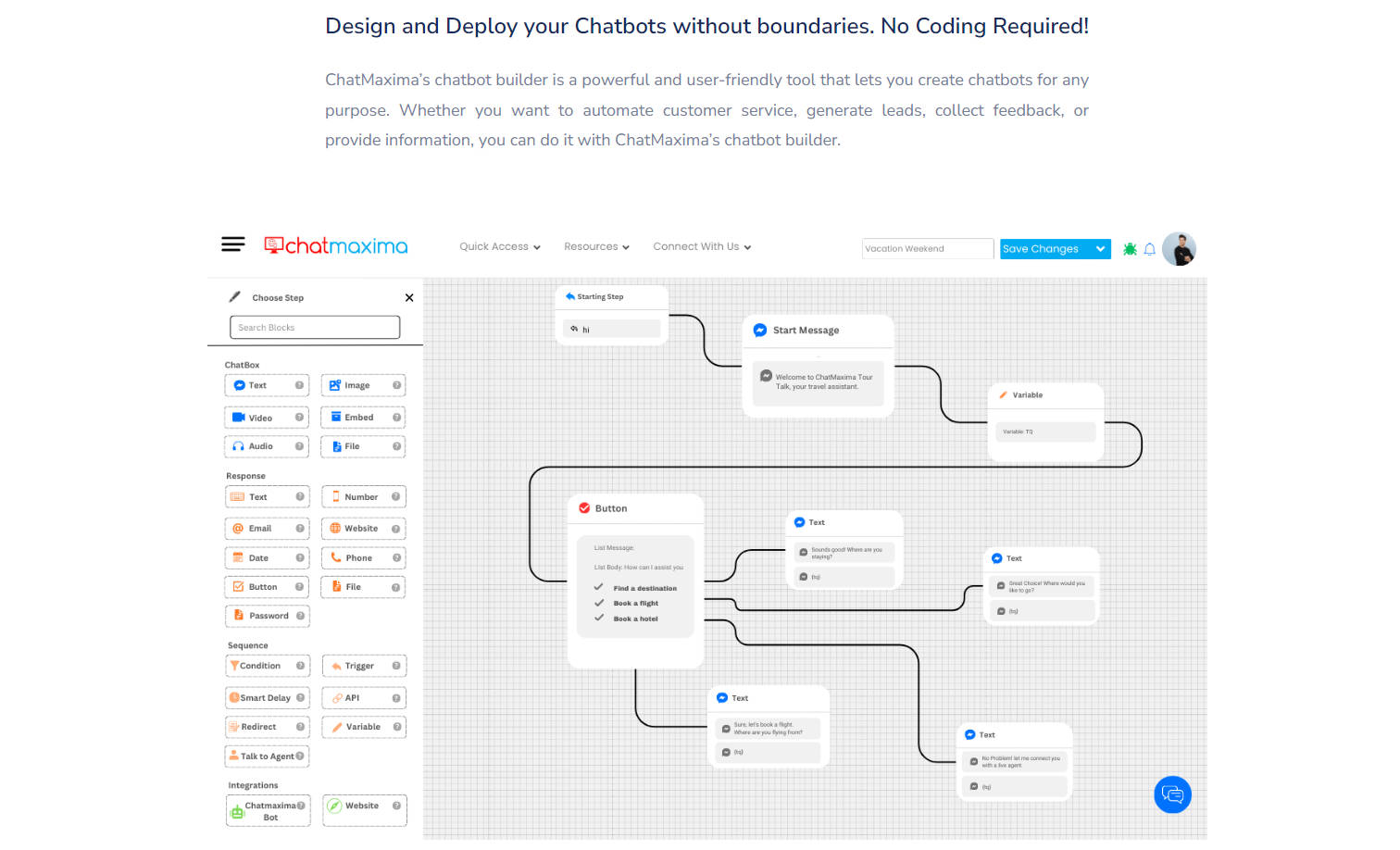
Task: Click the Welcome to ChatMaxima Tour message
Action: pos(819,381)
